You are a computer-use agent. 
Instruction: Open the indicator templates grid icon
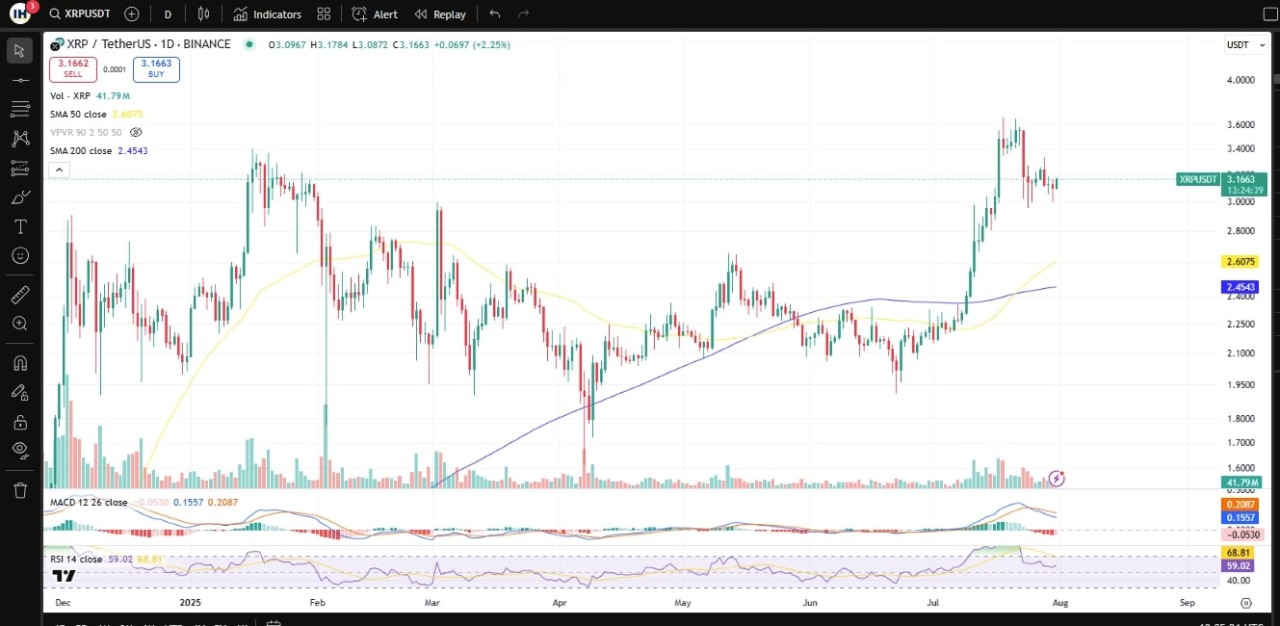point(324,14)
